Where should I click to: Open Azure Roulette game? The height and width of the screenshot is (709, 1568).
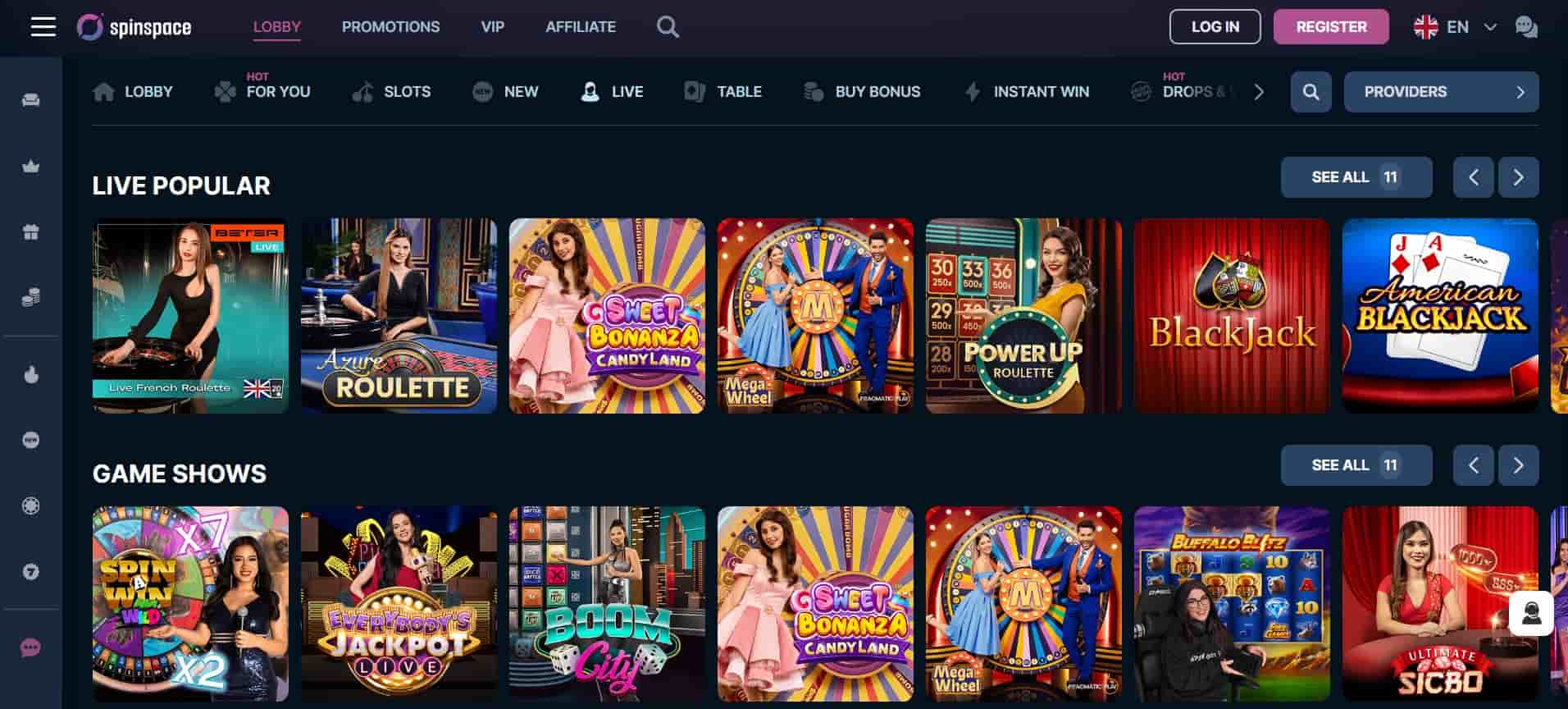(399, 316)
